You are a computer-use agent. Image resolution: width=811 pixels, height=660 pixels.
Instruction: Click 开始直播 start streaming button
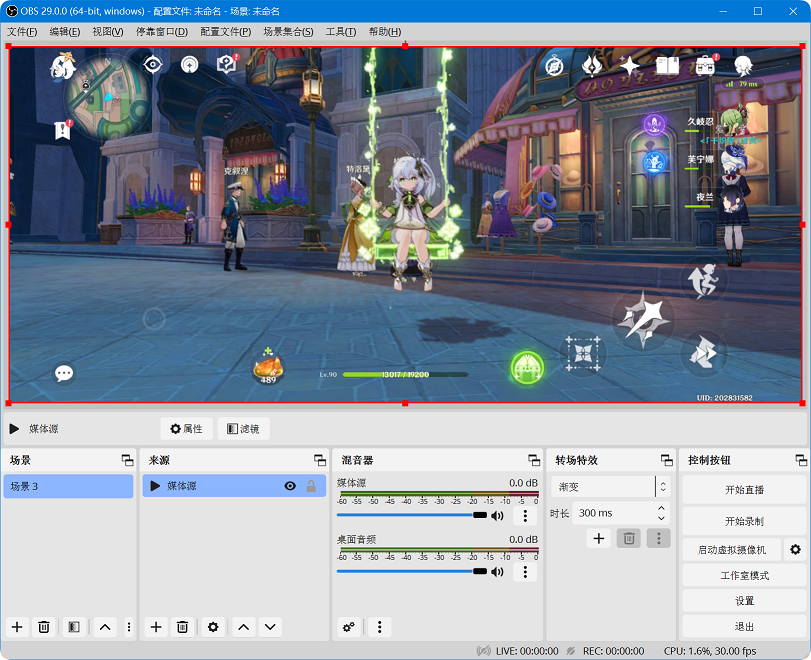pos(744,489)
